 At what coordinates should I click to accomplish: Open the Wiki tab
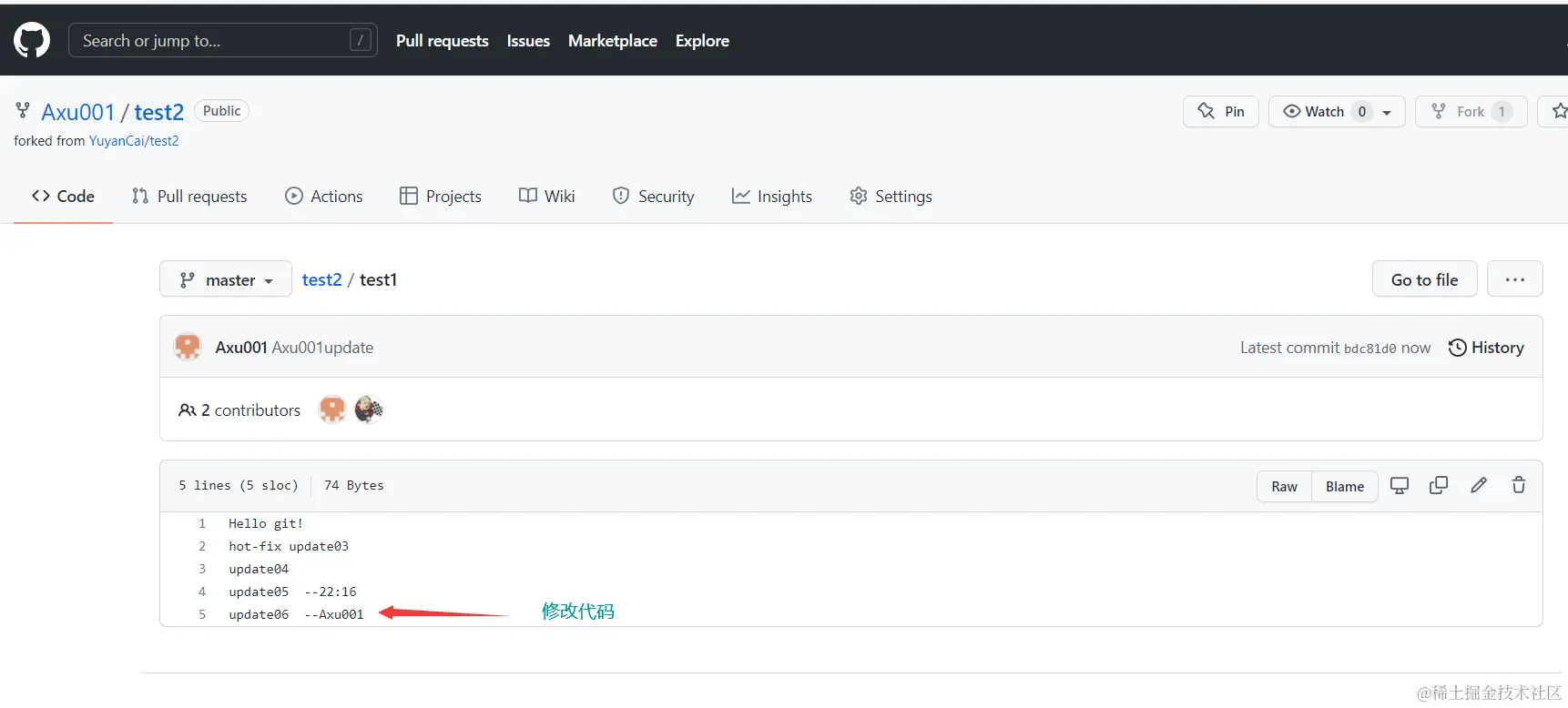coord(547,196)
